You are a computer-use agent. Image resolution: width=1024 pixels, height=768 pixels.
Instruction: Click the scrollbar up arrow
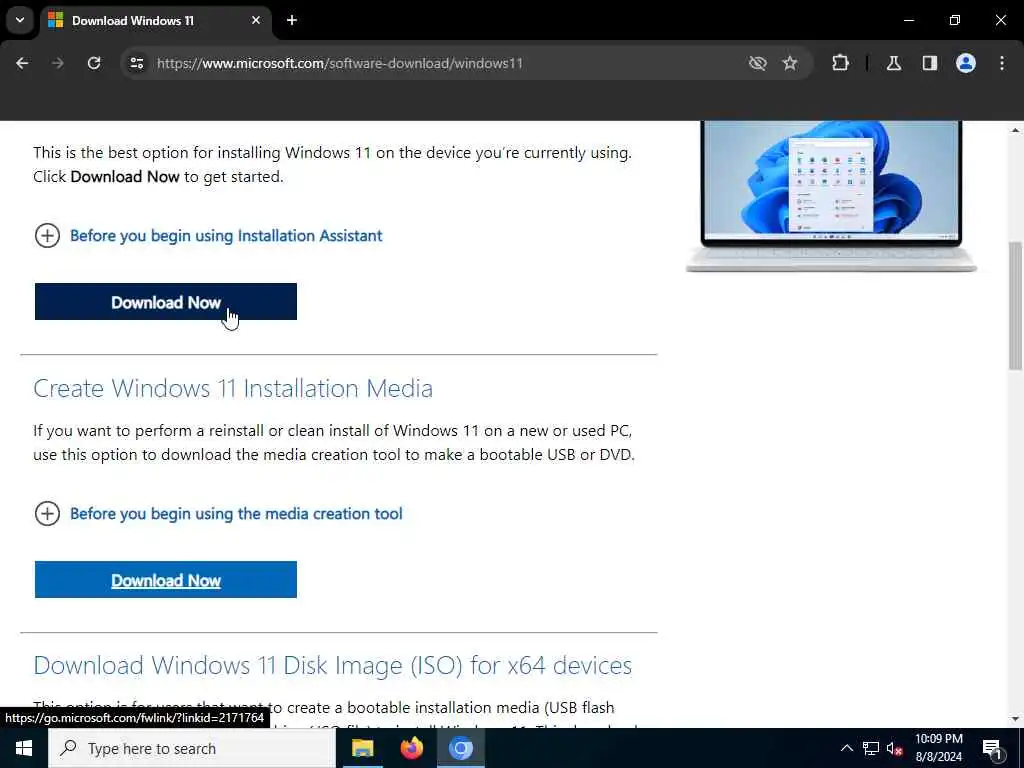(x=1016, y=129)
